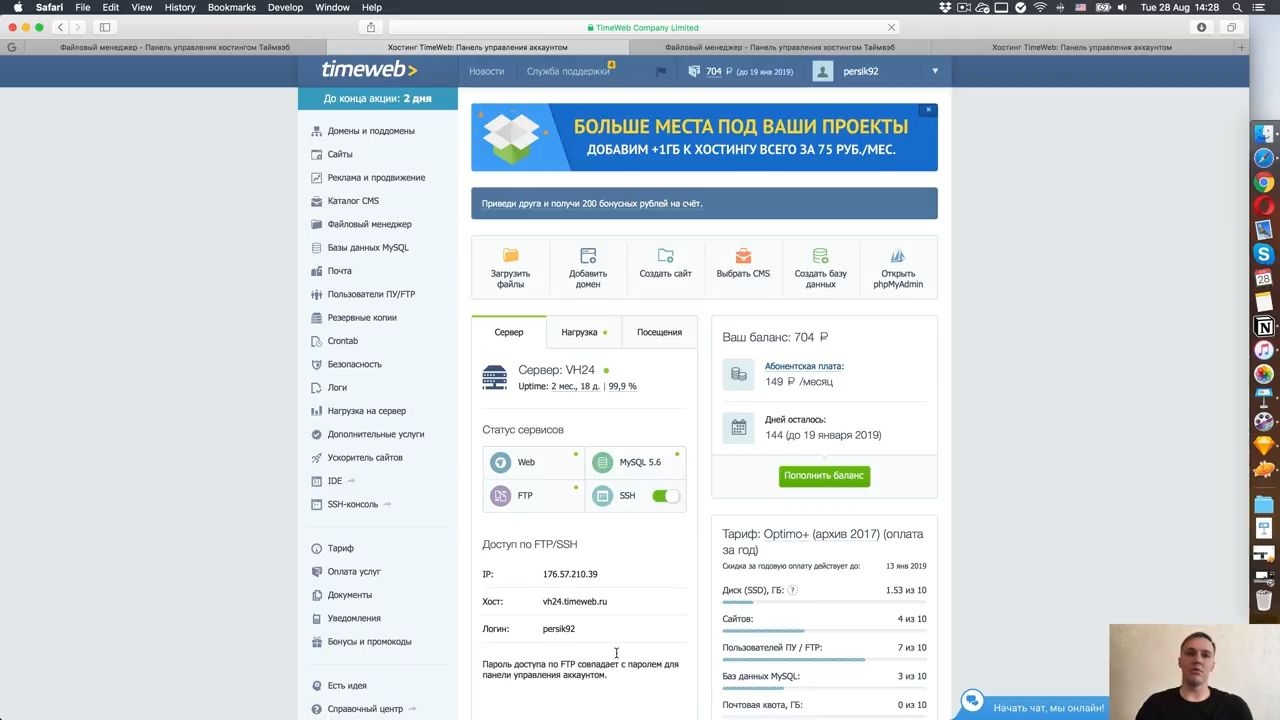Click the Пользователи ПУ/FTP sidebar icon
The image size is (1280, 720).
click(317, 294)
